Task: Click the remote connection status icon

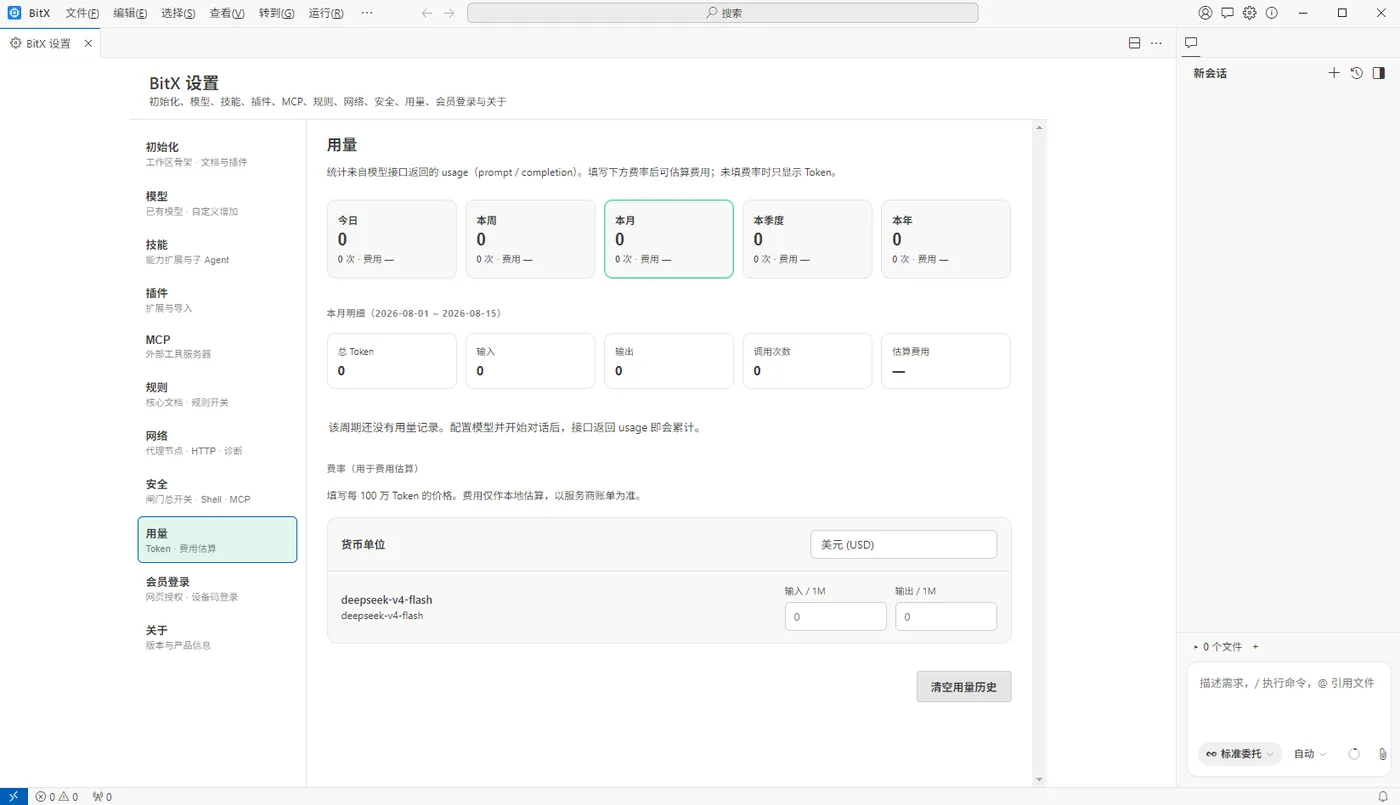Action: pyautogui.click(x=14, y=796)
